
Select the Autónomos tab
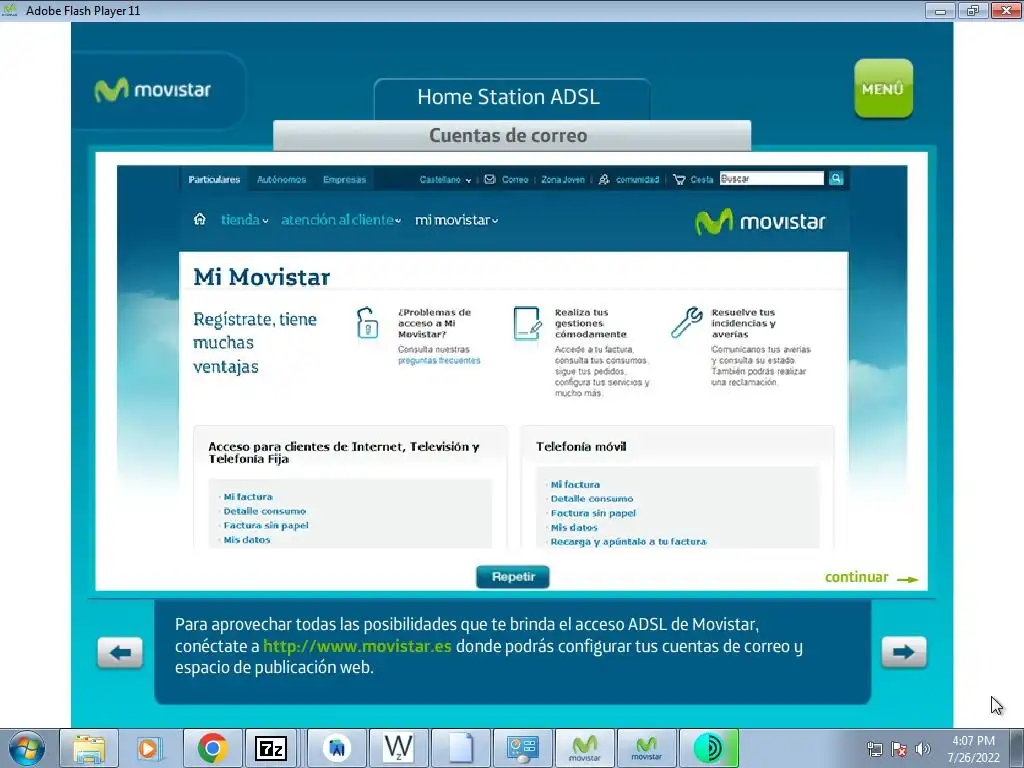point(281,180)
